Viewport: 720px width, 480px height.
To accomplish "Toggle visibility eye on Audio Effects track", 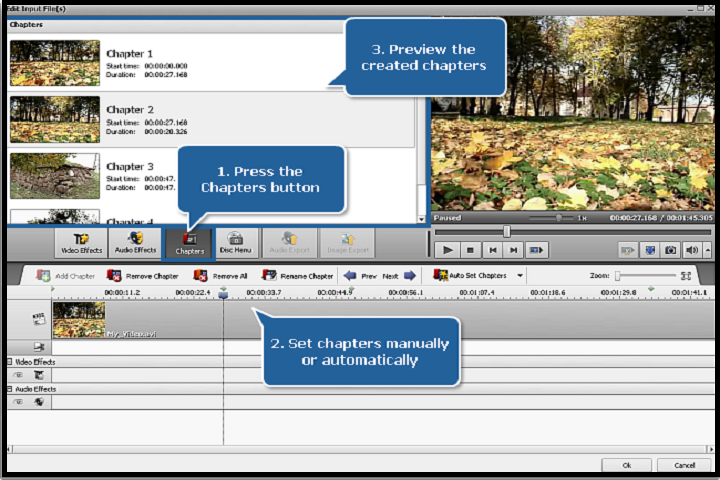I will (x=17, y=402).
